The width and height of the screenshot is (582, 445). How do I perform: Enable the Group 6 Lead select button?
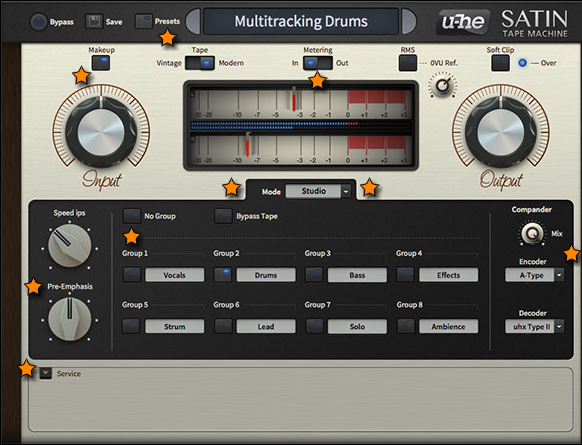coord(223,326)
